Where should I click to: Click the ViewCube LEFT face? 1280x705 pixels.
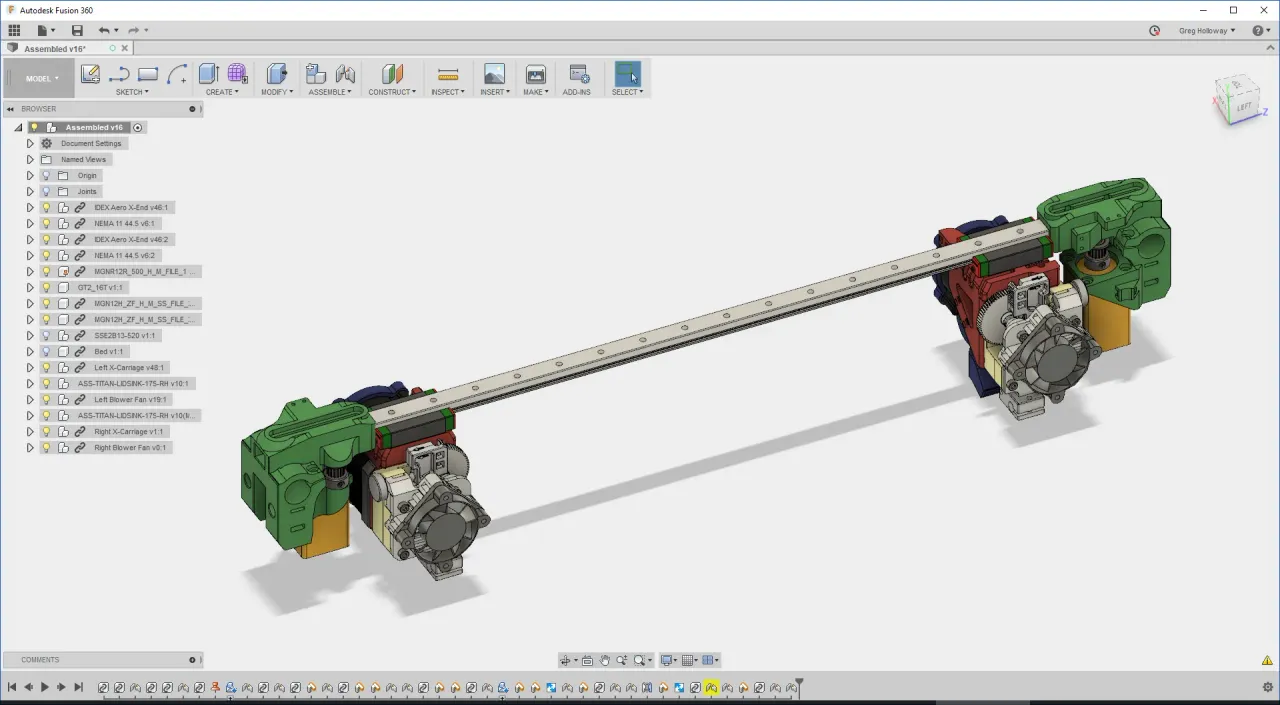pos(1243,106)
